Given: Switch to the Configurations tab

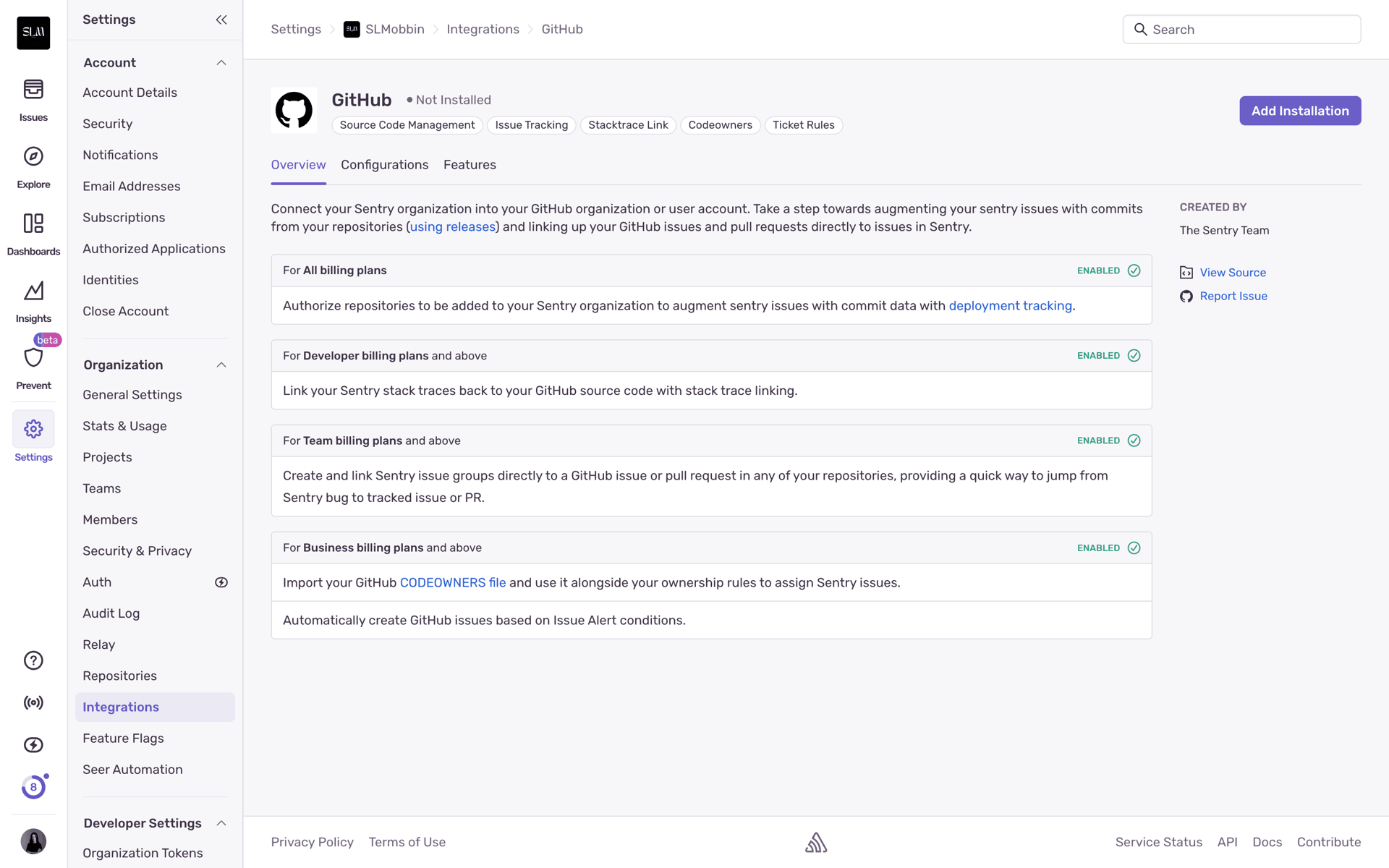Looking at the screenshot, I should pyautogui.click(x=384, y=165).
